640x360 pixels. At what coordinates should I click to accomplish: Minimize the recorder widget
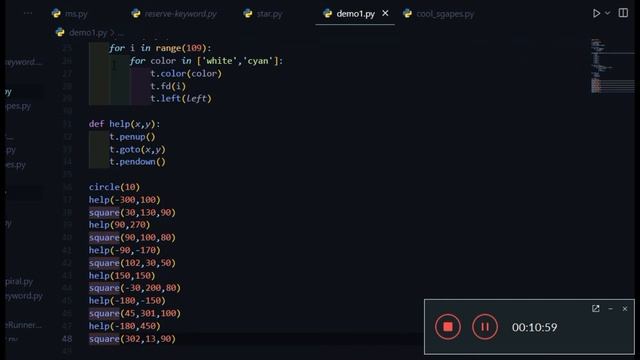coord(610,309)
